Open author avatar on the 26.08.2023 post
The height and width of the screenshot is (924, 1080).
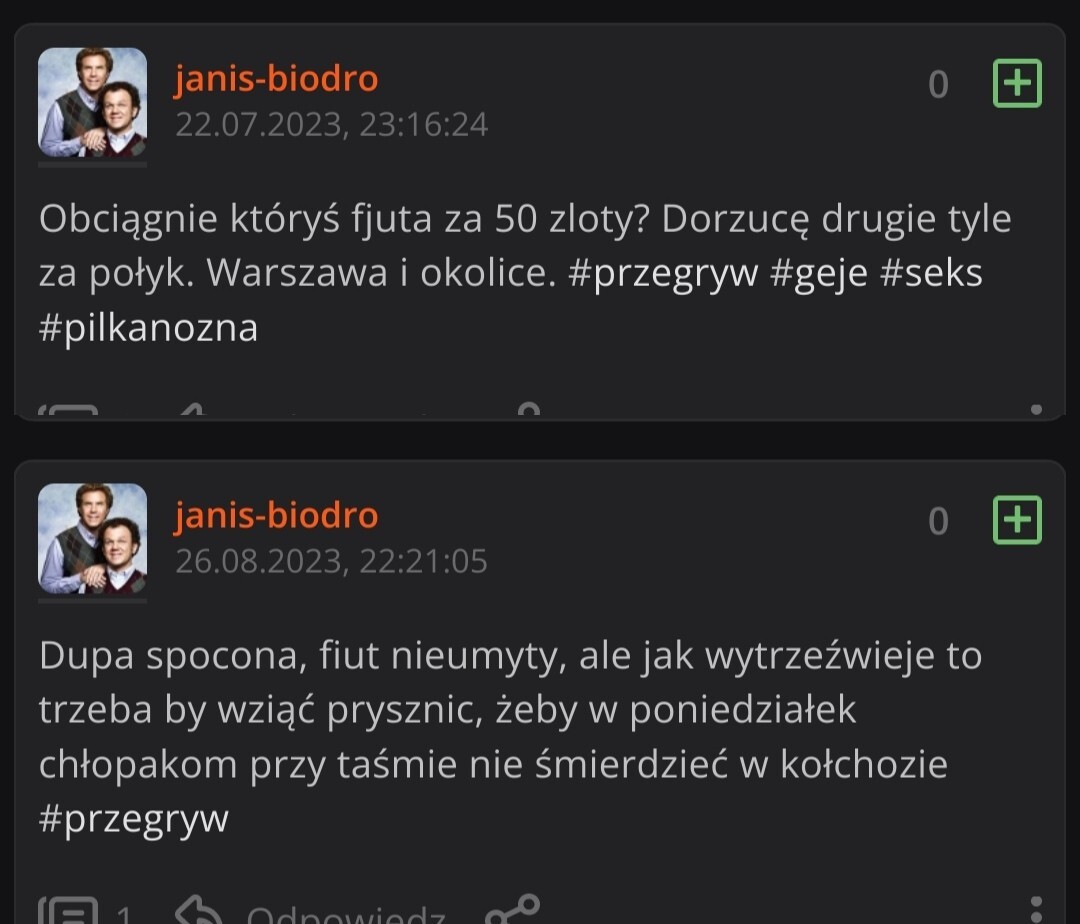tap(92, 539)
